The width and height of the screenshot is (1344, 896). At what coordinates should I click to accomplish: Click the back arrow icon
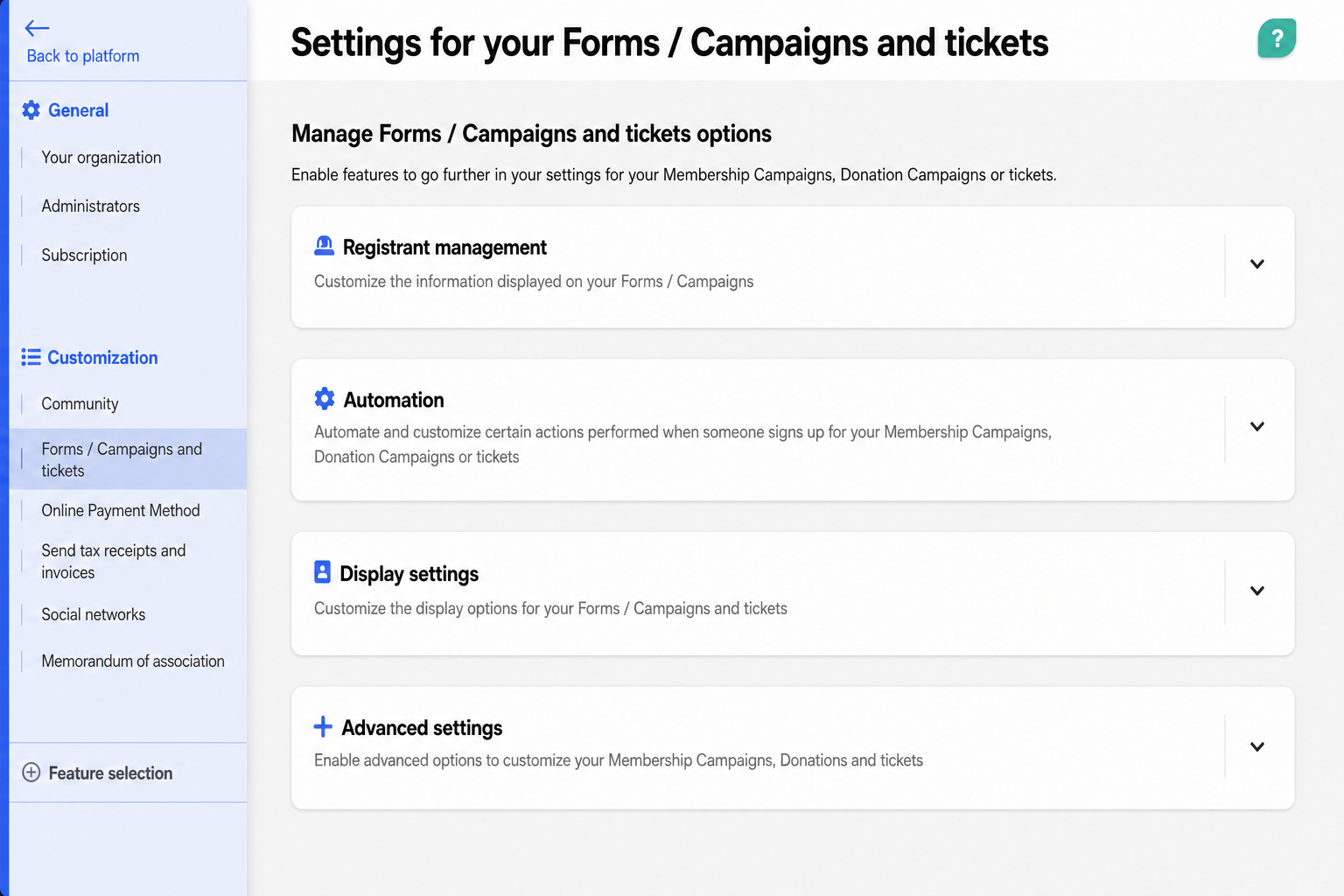click(37, 28)
